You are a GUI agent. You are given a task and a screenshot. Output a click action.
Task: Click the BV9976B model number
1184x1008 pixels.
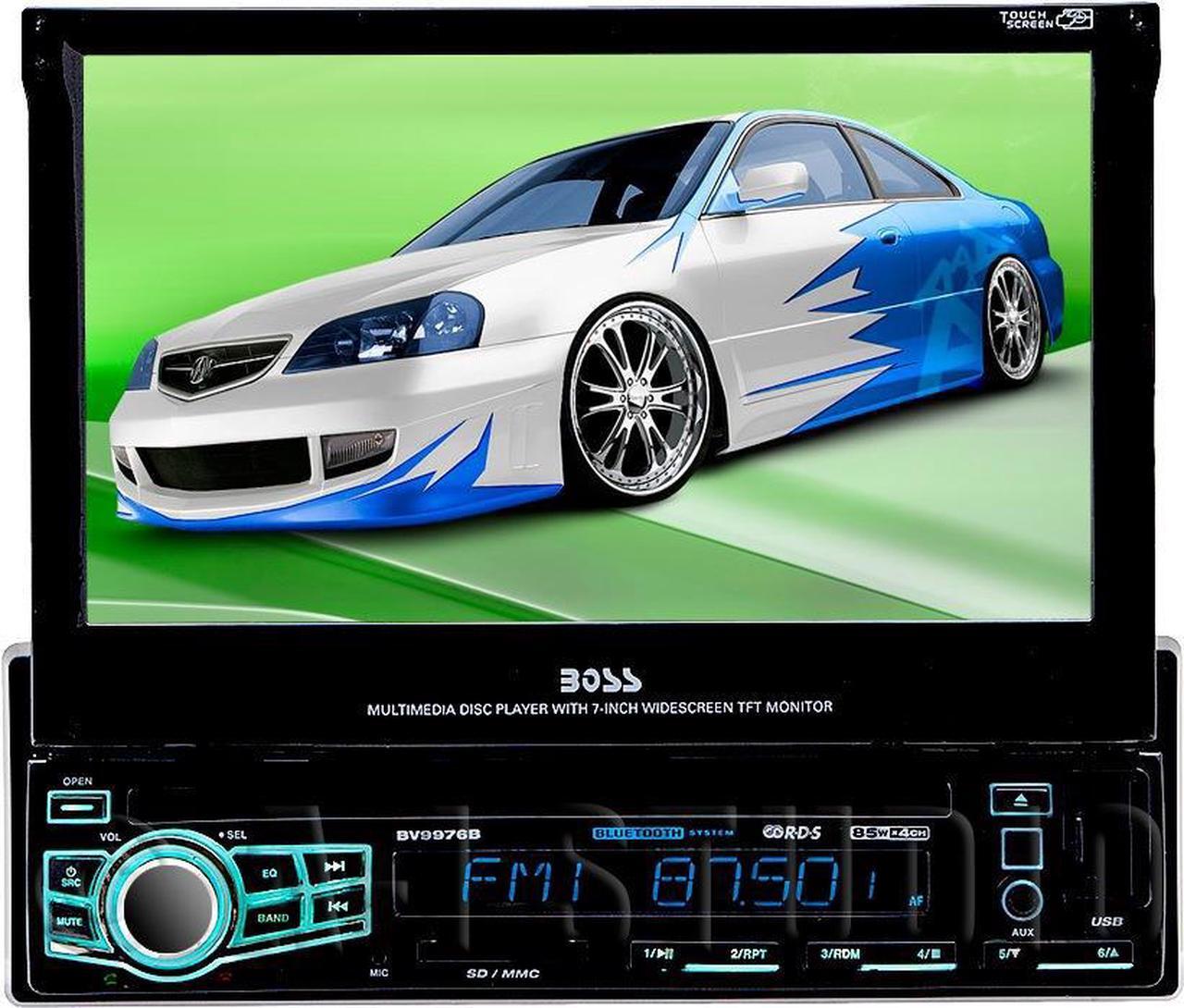pos(438,834)
